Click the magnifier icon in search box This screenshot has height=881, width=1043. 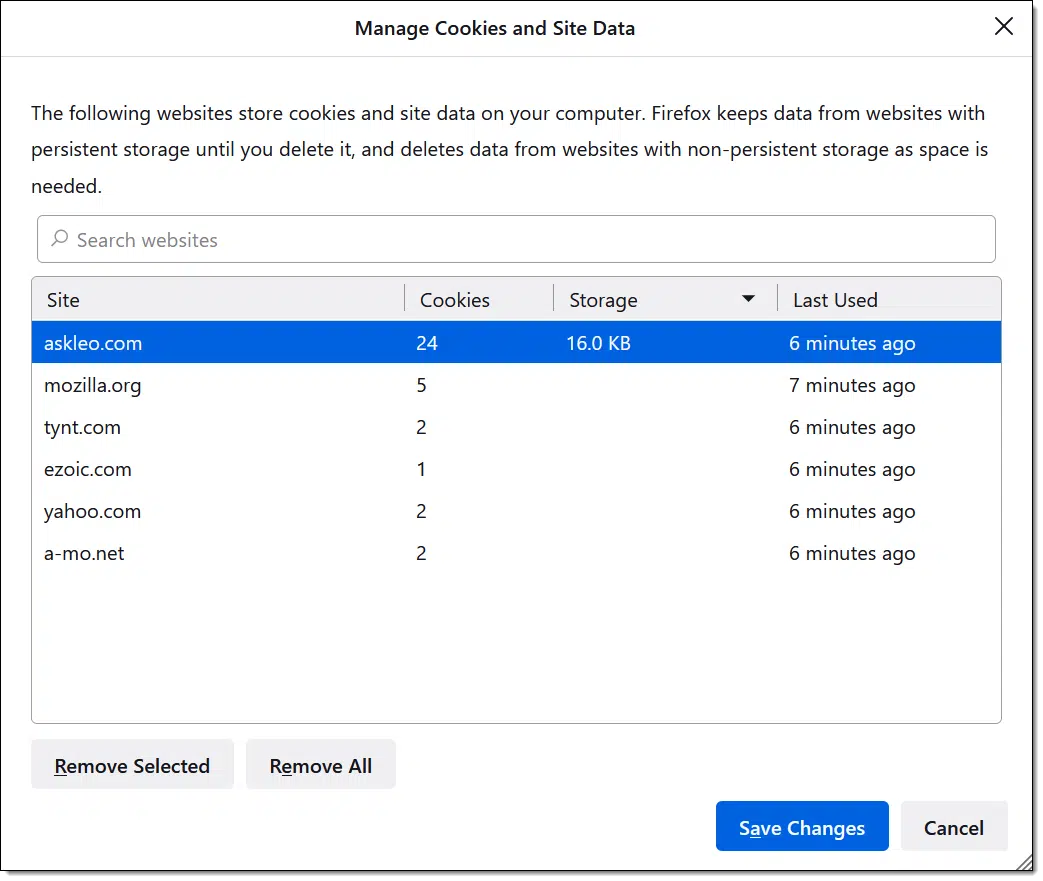[60, 238]
